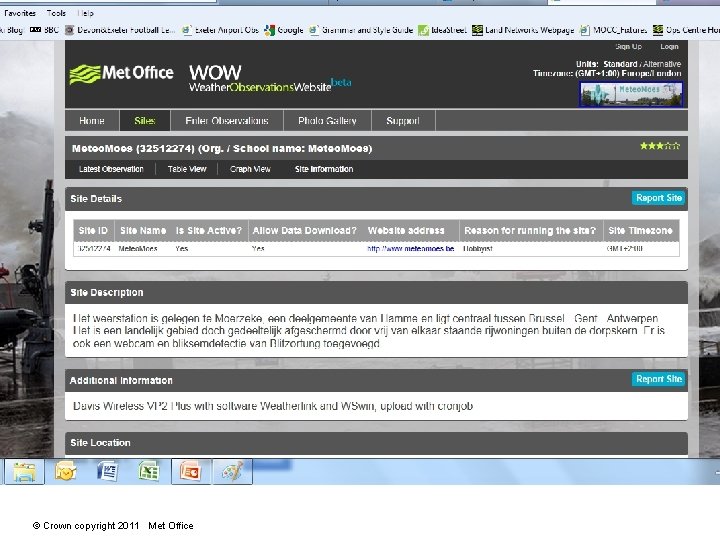The width and height of the screenshot is (720, 540).
Task: Open the Enter Observations tab
Action: pos(227,121)
